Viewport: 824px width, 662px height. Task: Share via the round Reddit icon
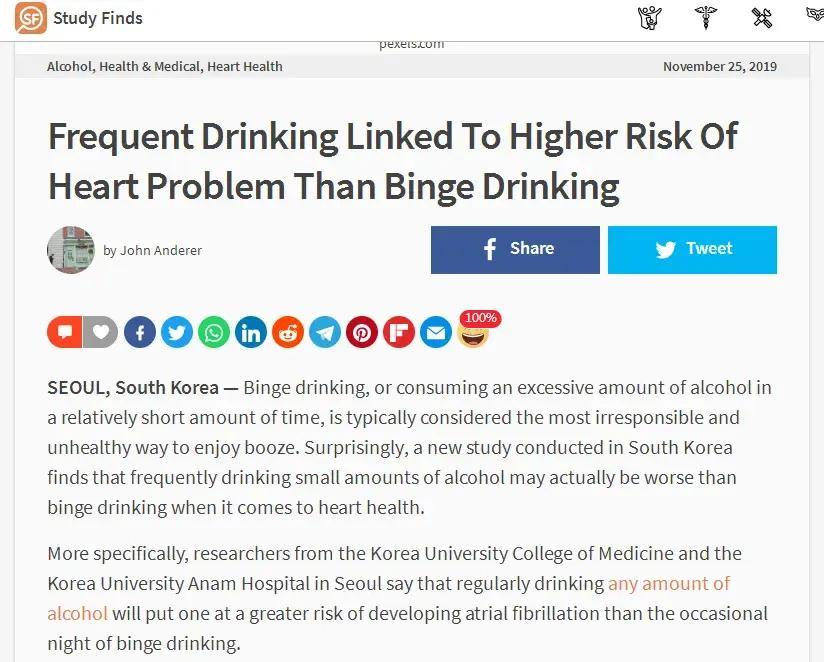point(288,332)
